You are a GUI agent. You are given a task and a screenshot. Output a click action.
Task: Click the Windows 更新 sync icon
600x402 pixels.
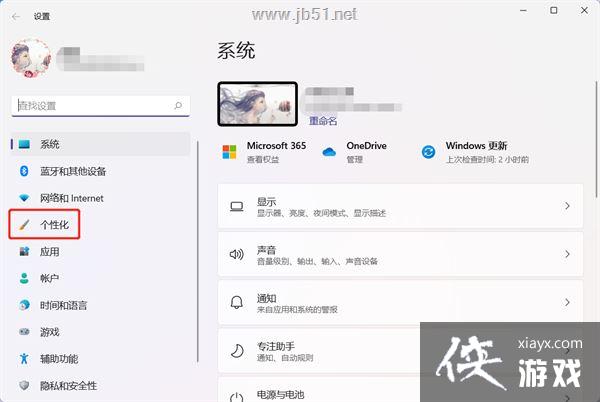tap(428, 152)
